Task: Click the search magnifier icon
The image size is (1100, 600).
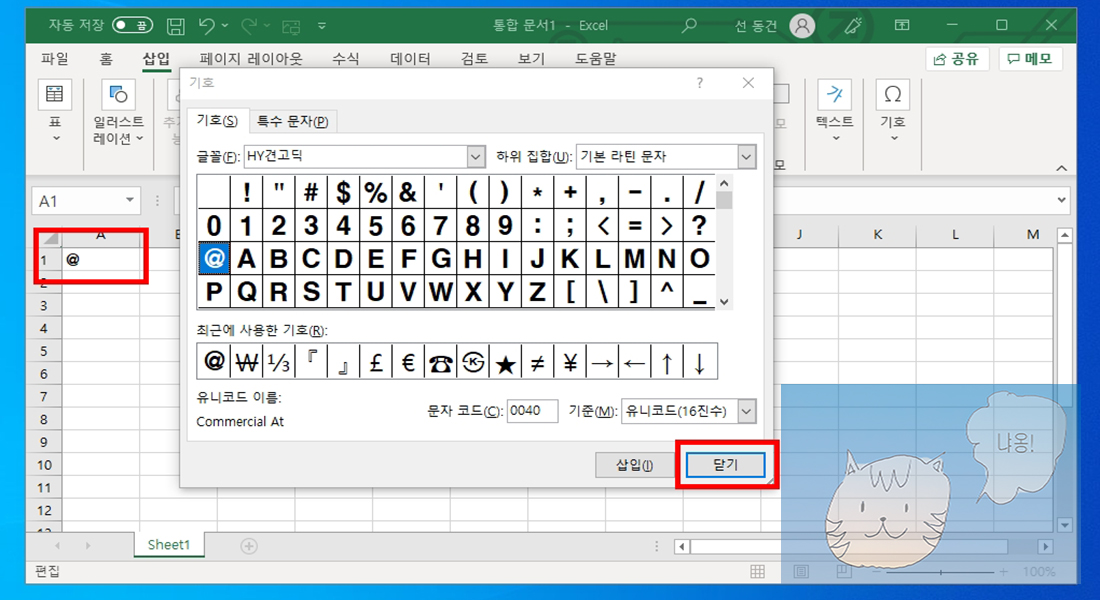Action: [689, 25]
